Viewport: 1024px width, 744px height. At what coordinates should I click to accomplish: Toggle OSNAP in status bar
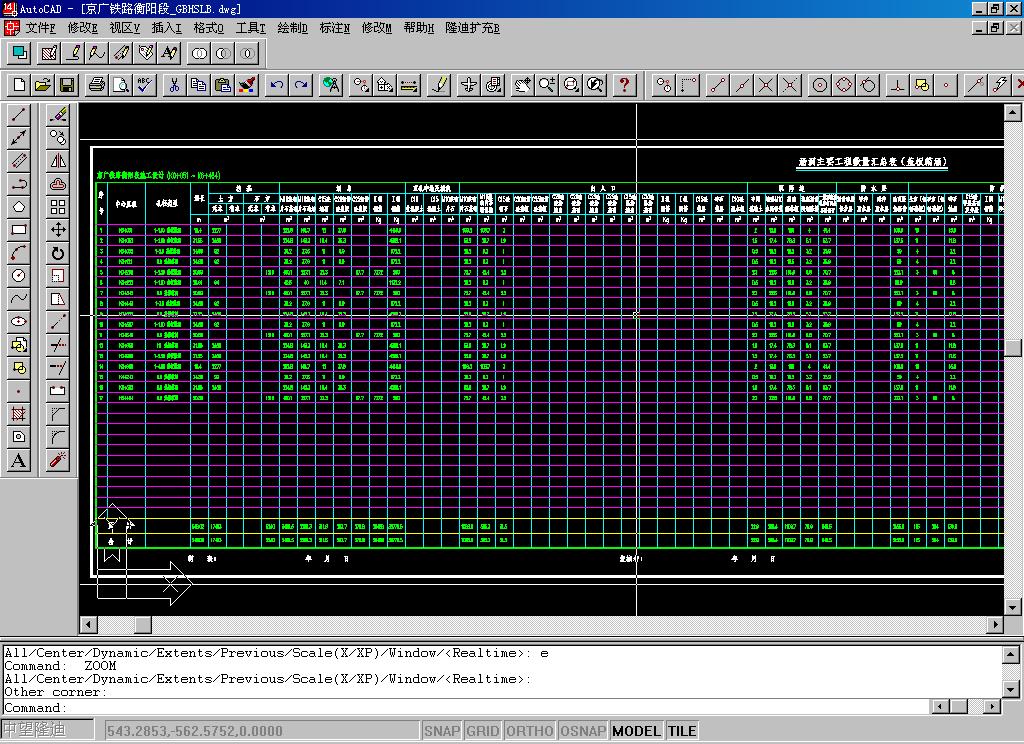583,731
